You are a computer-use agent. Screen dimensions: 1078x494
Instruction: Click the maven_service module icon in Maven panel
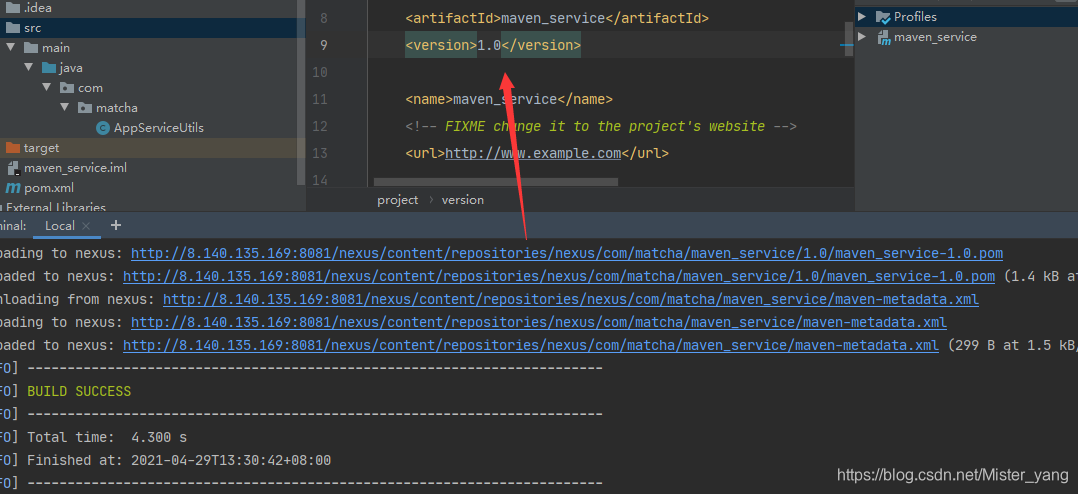(x=884, y=37)
